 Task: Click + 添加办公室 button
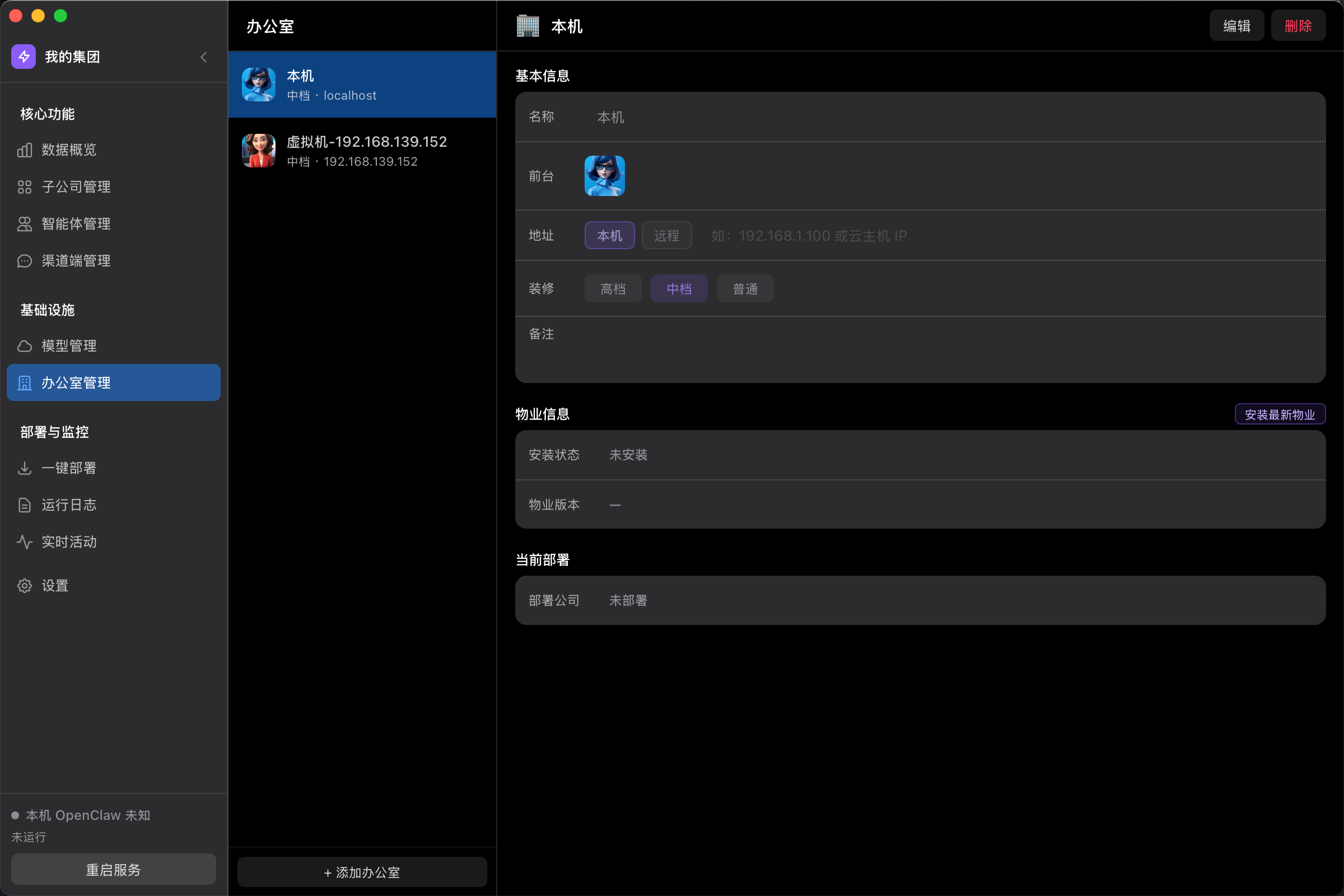[362, 872]
